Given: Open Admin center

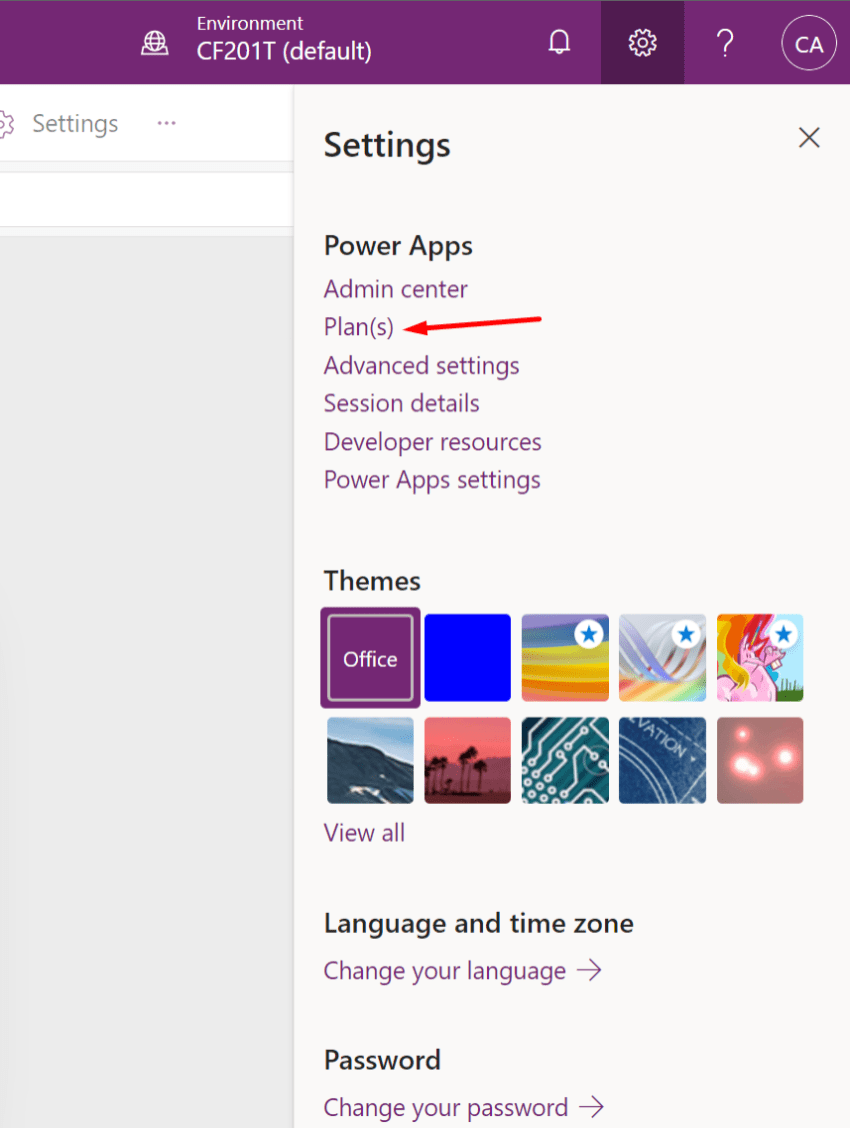Looking at the screenshot, I should pos(395,289).
